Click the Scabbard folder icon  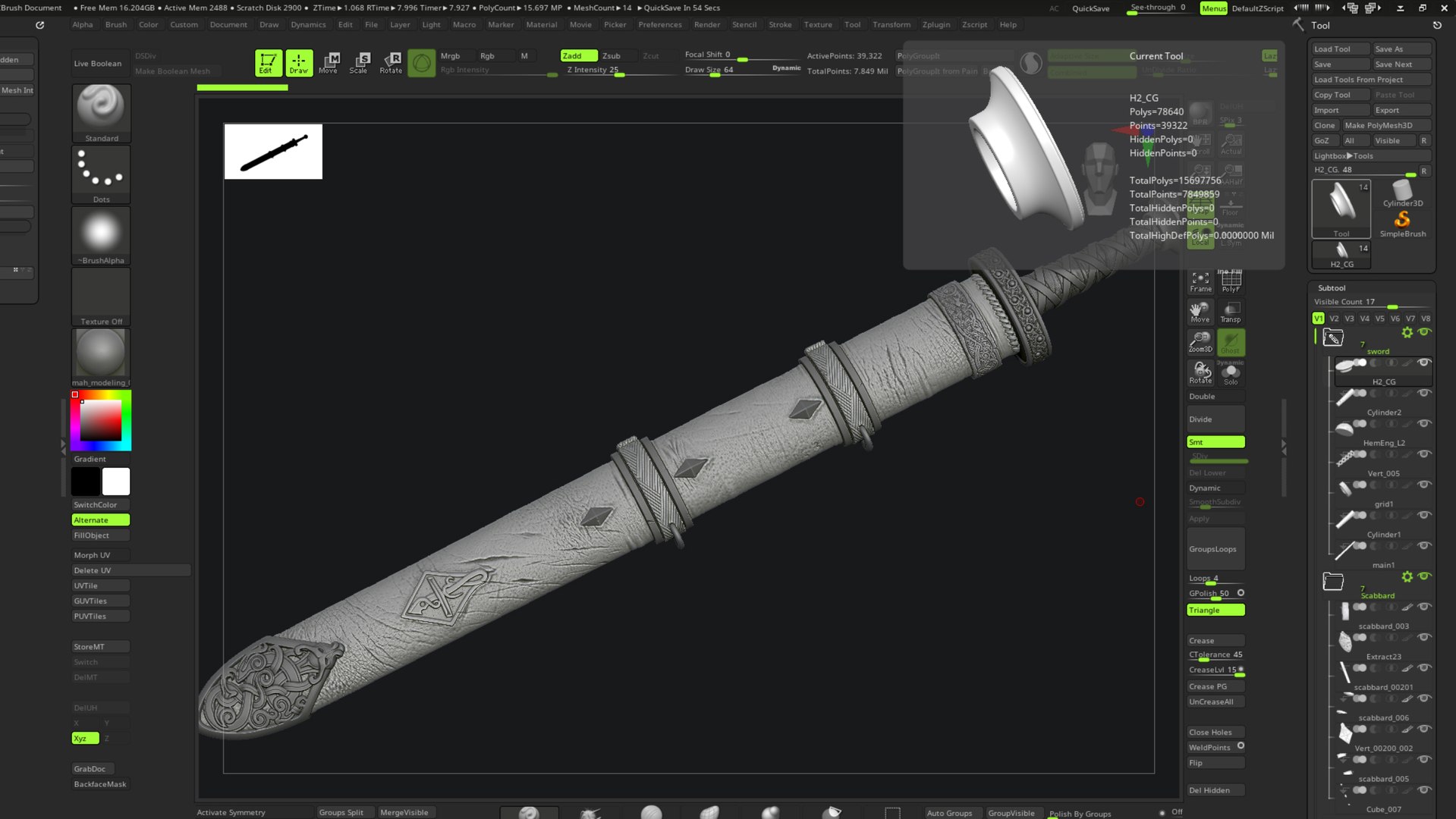[x=1333, y=582]
